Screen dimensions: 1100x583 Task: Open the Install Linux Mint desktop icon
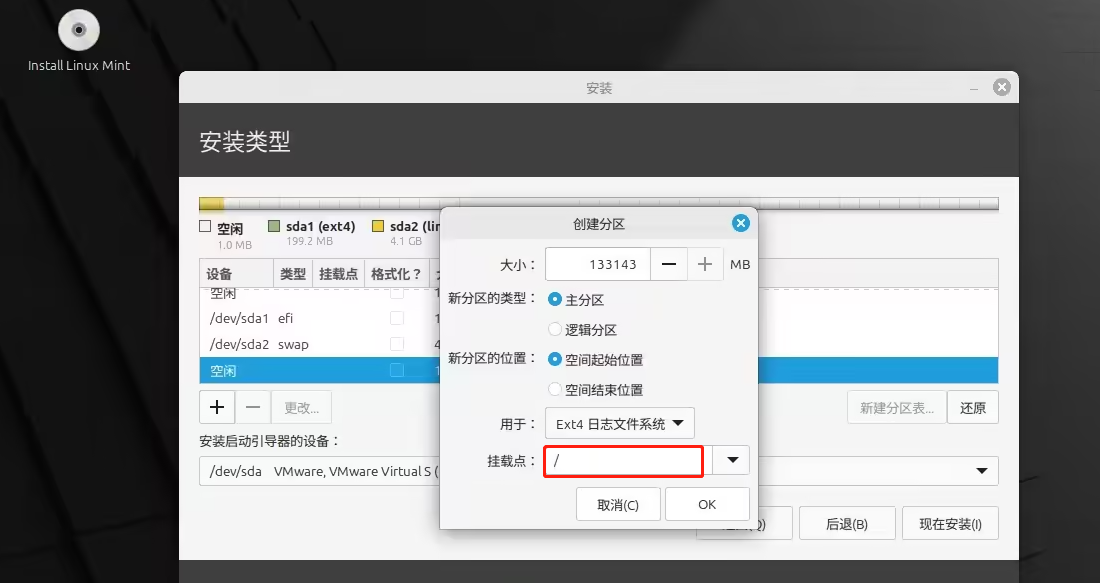(x=79, y=32)
